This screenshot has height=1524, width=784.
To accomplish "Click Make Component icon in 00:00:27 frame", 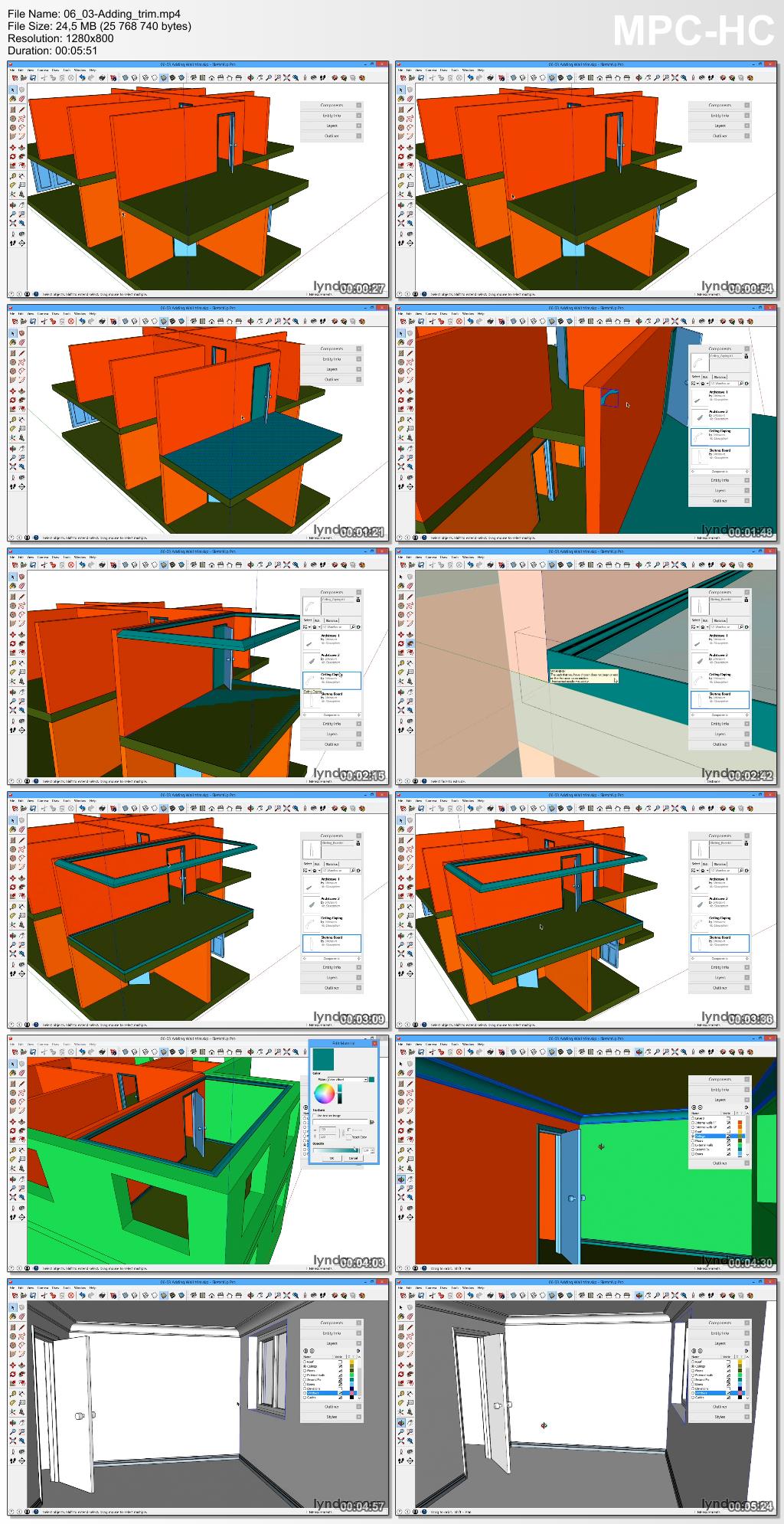I will 21,90.
